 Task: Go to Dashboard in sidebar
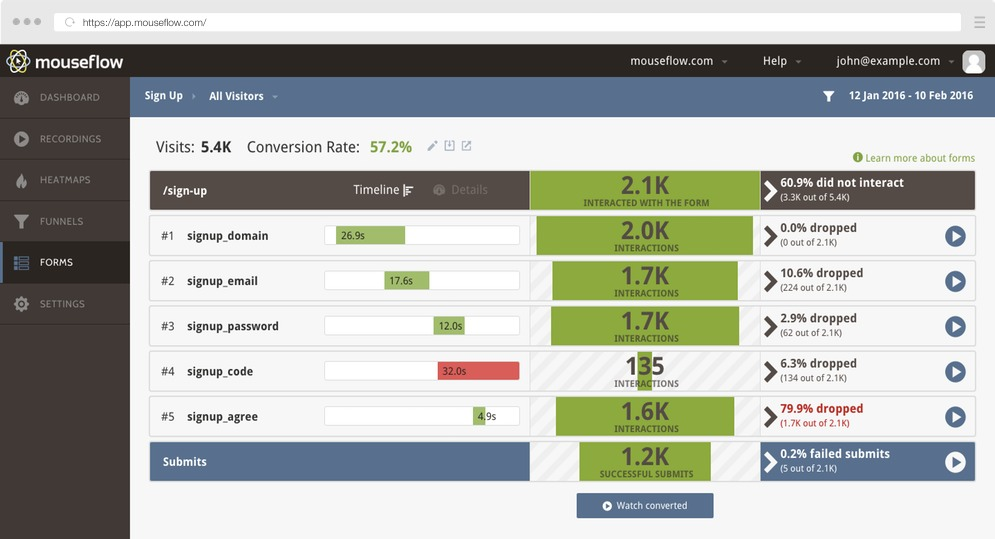[x=65, y=98]
